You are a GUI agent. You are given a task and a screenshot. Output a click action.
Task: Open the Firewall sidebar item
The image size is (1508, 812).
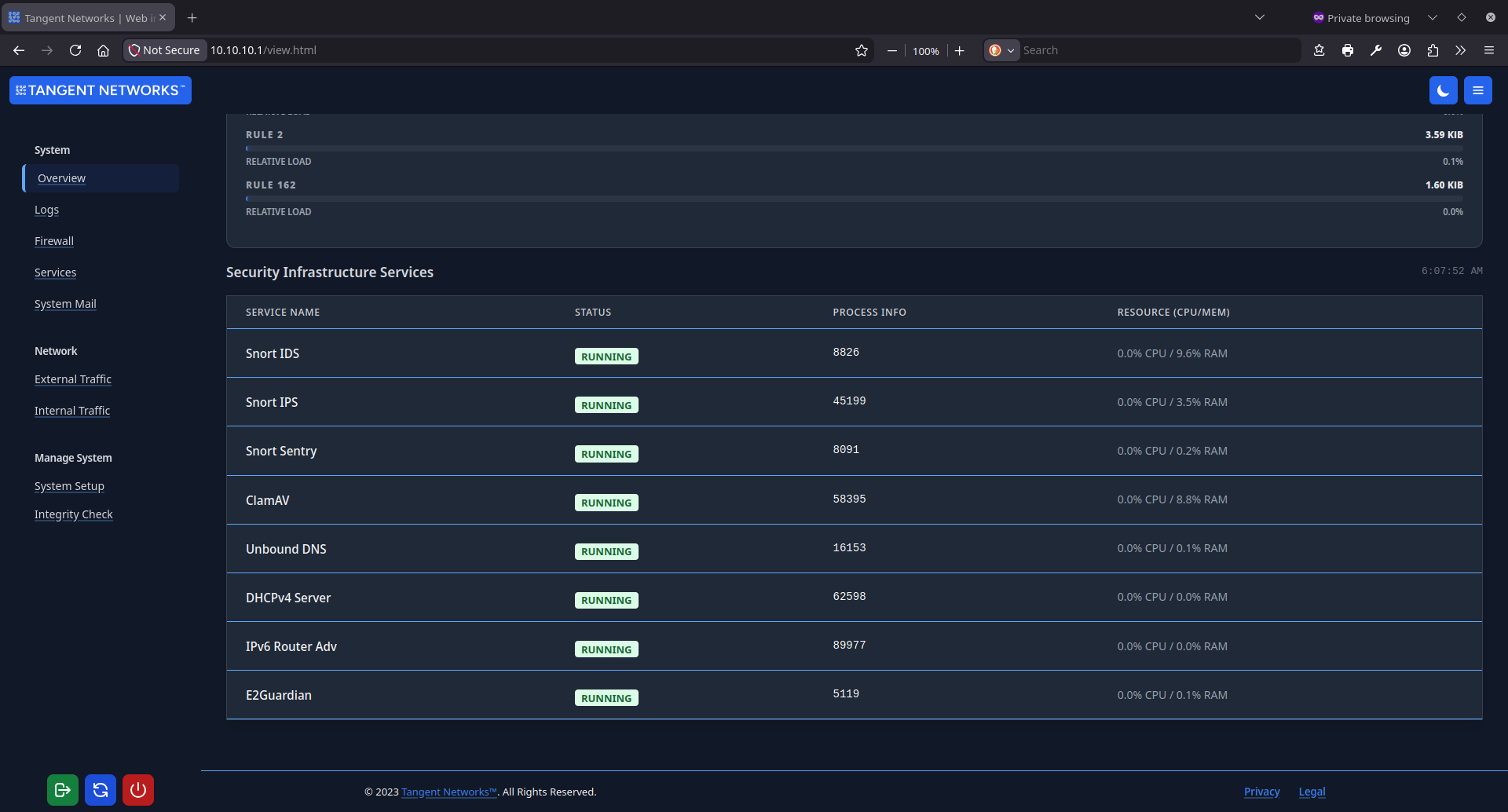coord(54,241)
